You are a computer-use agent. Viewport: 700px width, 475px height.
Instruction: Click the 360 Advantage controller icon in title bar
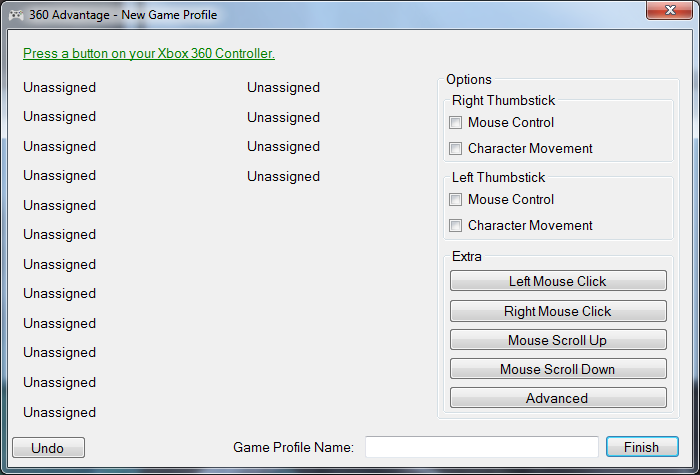(16, 15)
